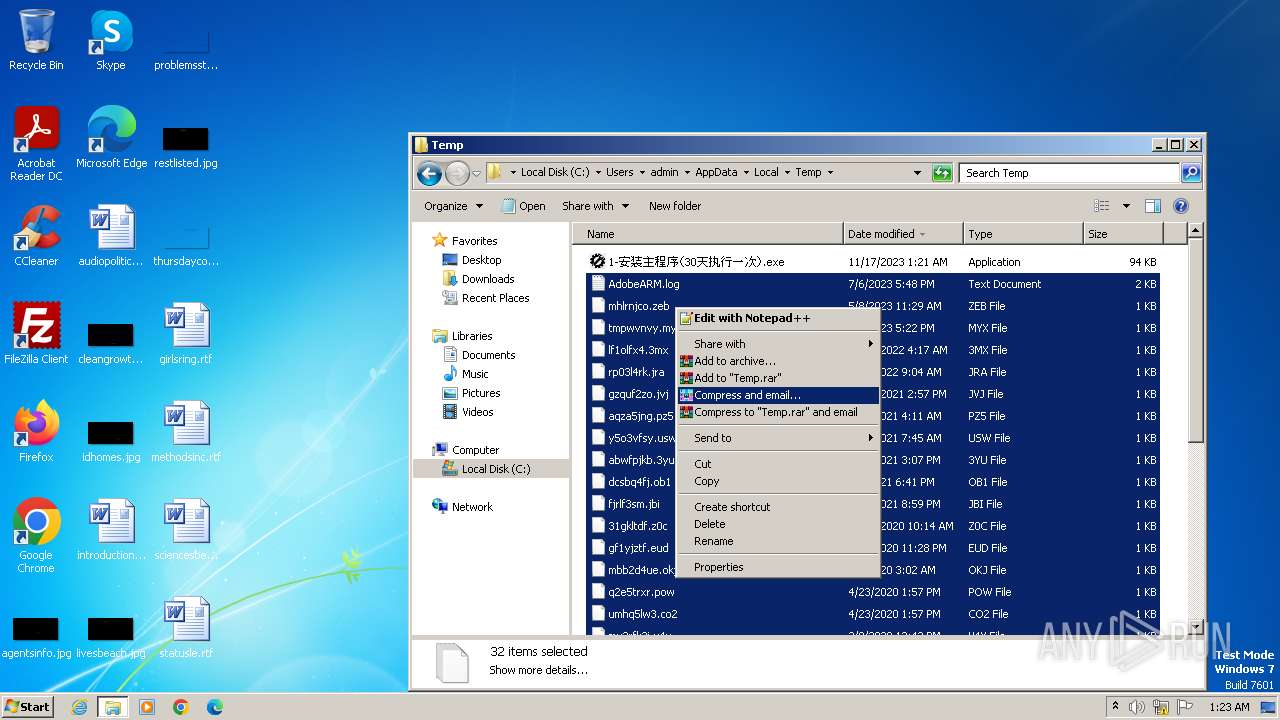Launch CCleaner desktop shortcut

[36, 236]
